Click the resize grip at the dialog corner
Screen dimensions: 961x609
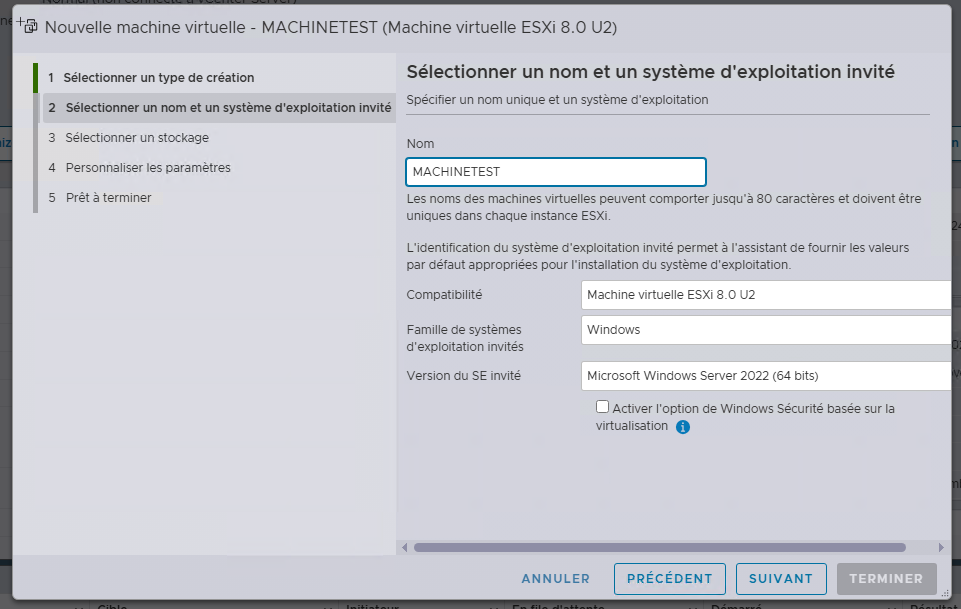pos(944,592)
